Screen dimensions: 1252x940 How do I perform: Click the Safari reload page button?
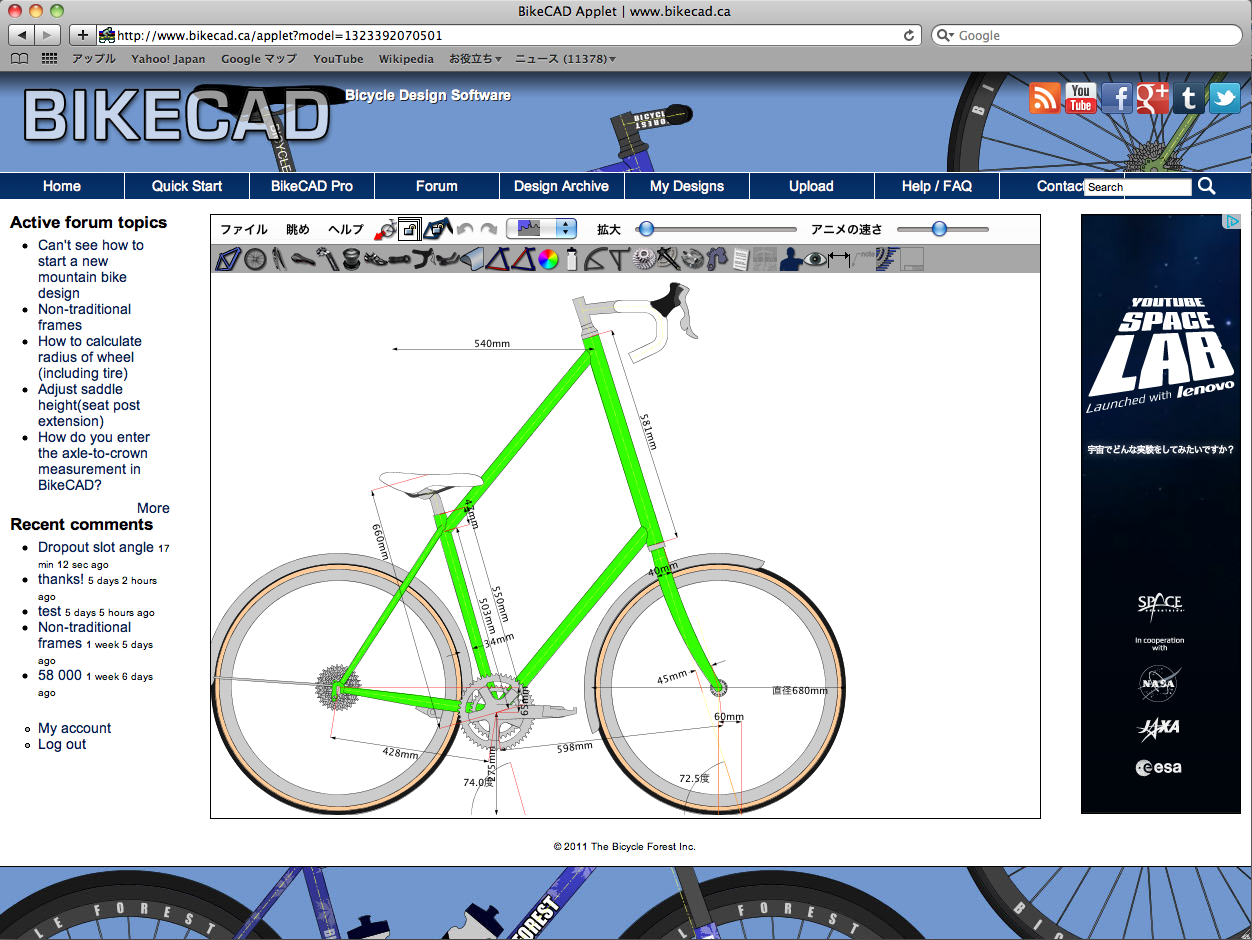pyautogui.click(x=908, y=35)
